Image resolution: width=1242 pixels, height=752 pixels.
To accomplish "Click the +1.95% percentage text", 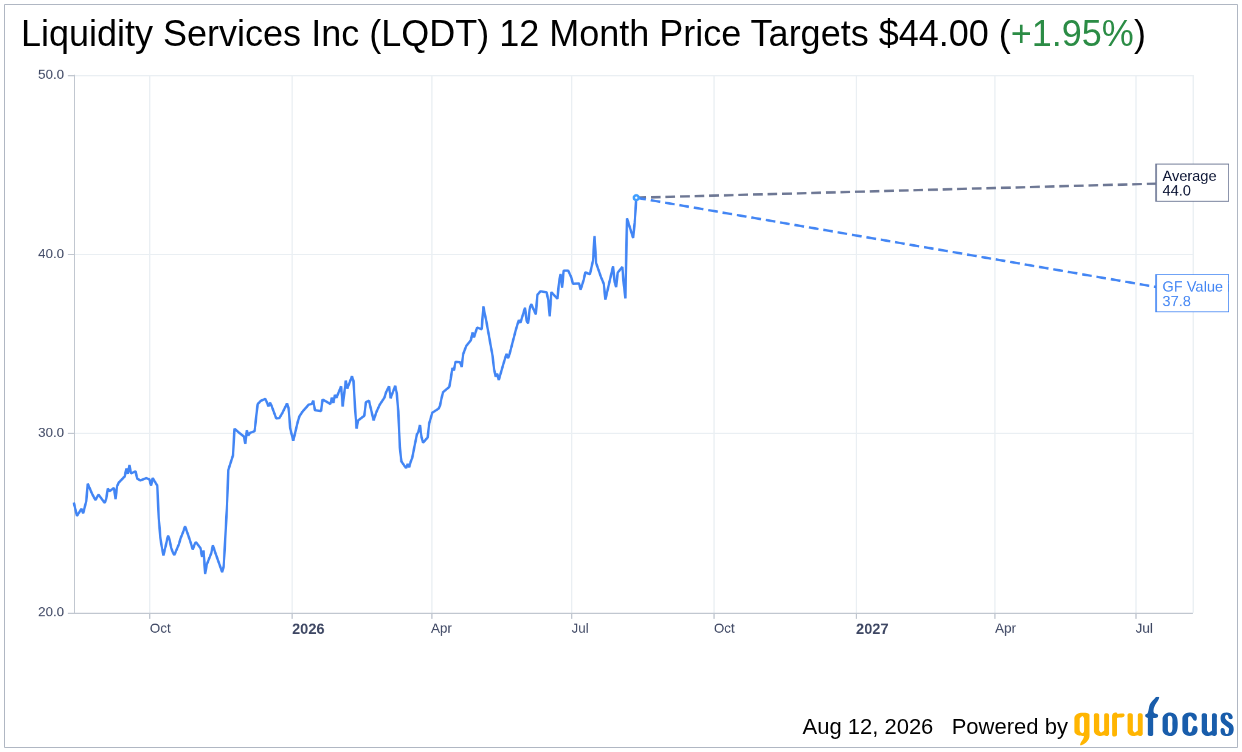I will pyautogui.click(x=1072, y=35).
